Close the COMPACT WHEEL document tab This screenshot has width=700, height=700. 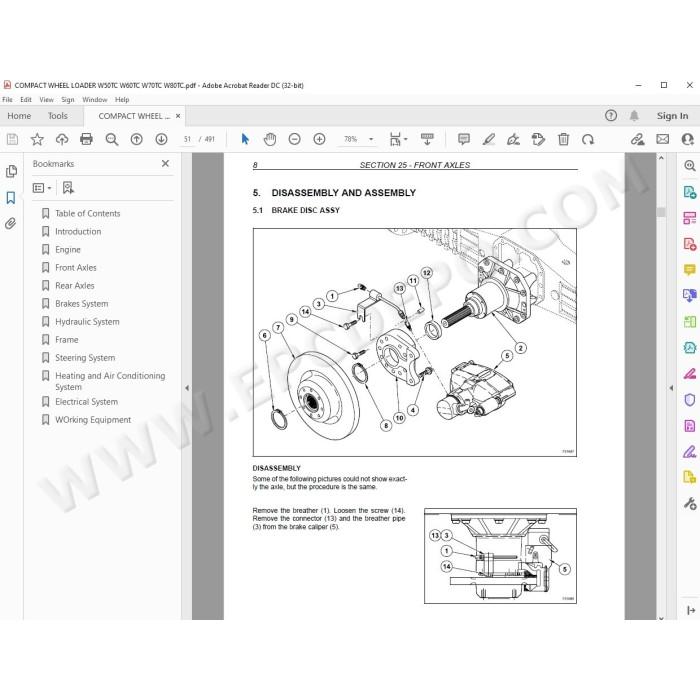click(x=178, y=116)
